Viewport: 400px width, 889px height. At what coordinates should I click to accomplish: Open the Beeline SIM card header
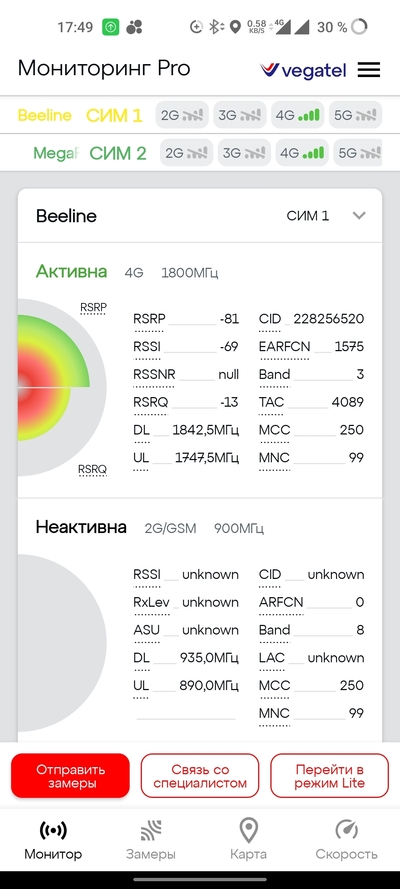coord(200,215)
